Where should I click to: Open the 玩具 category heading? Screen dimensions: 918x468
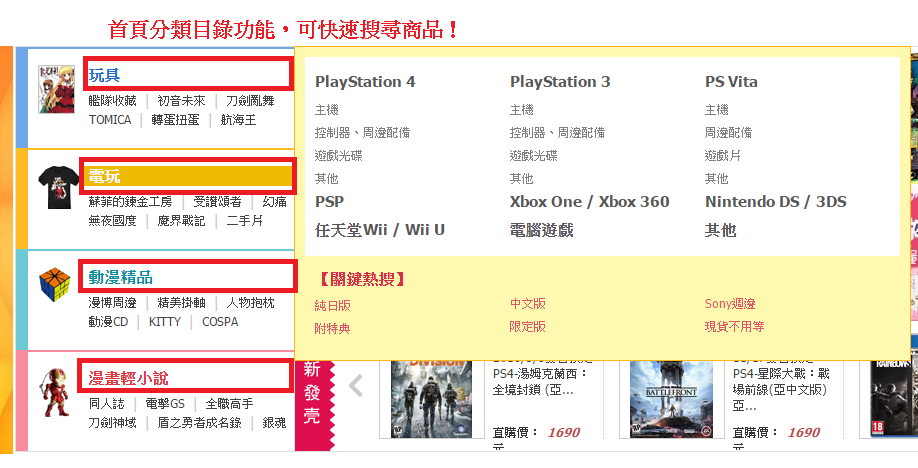(104, 75)
